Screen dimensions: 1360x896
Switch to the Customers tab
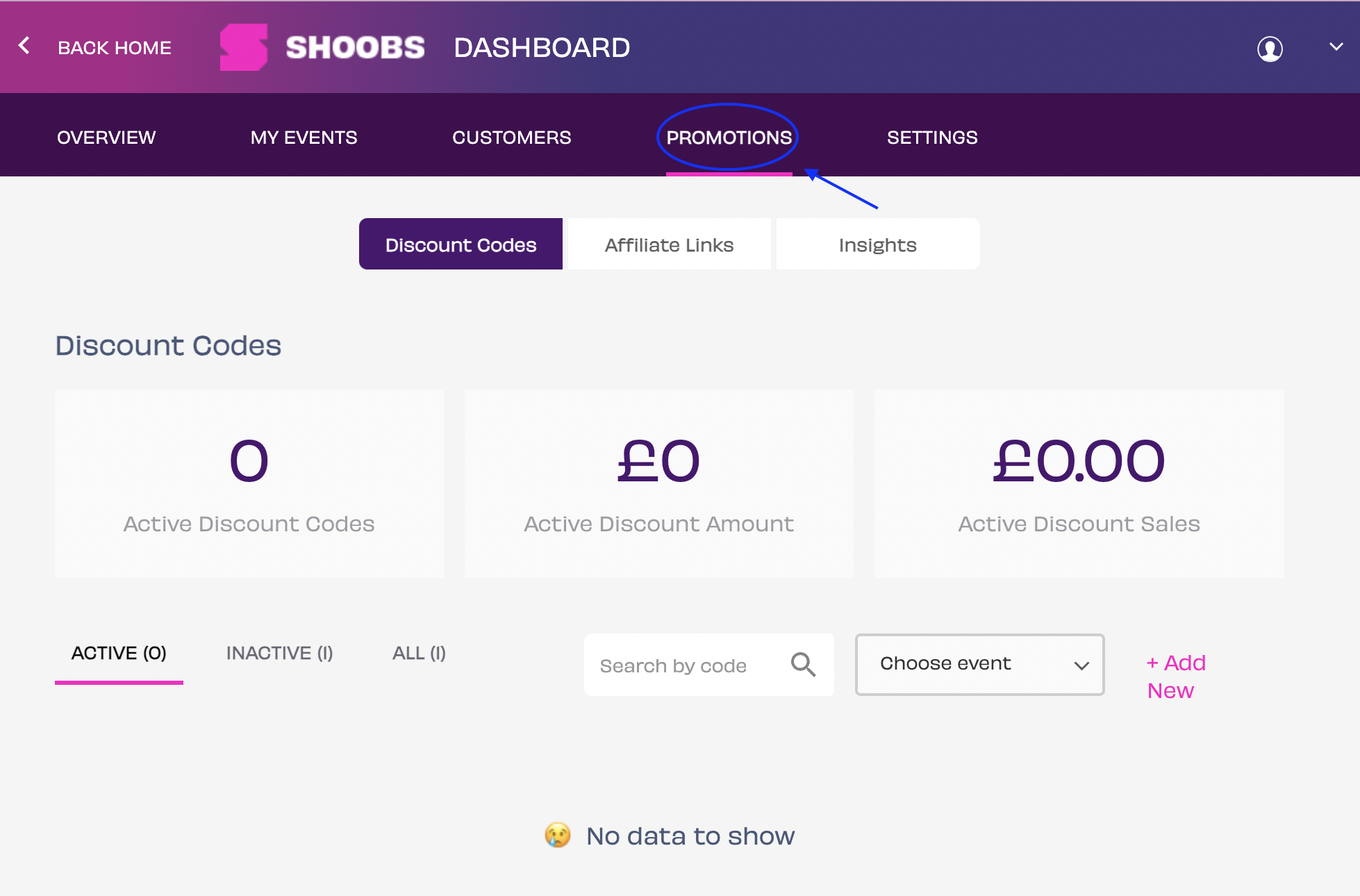[512, 138]
